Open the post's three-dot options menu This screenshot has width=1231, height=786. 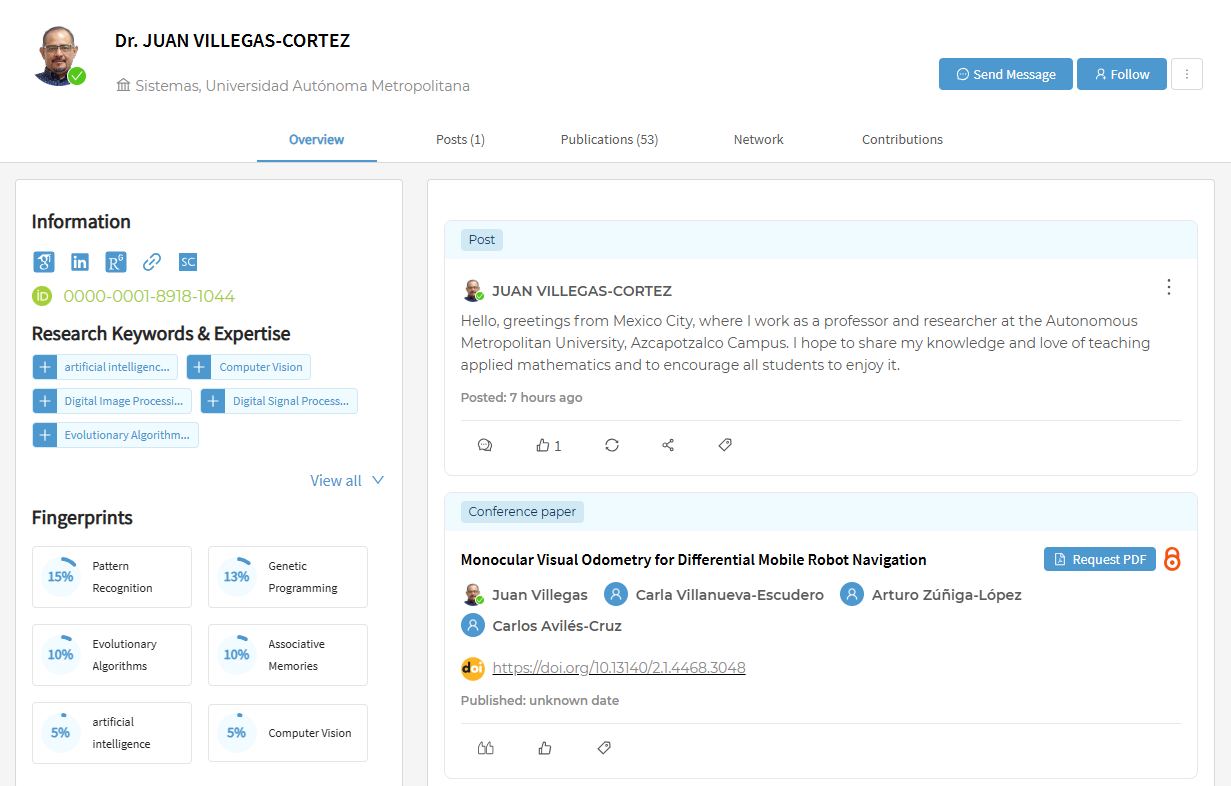(x=1169, y=287)
